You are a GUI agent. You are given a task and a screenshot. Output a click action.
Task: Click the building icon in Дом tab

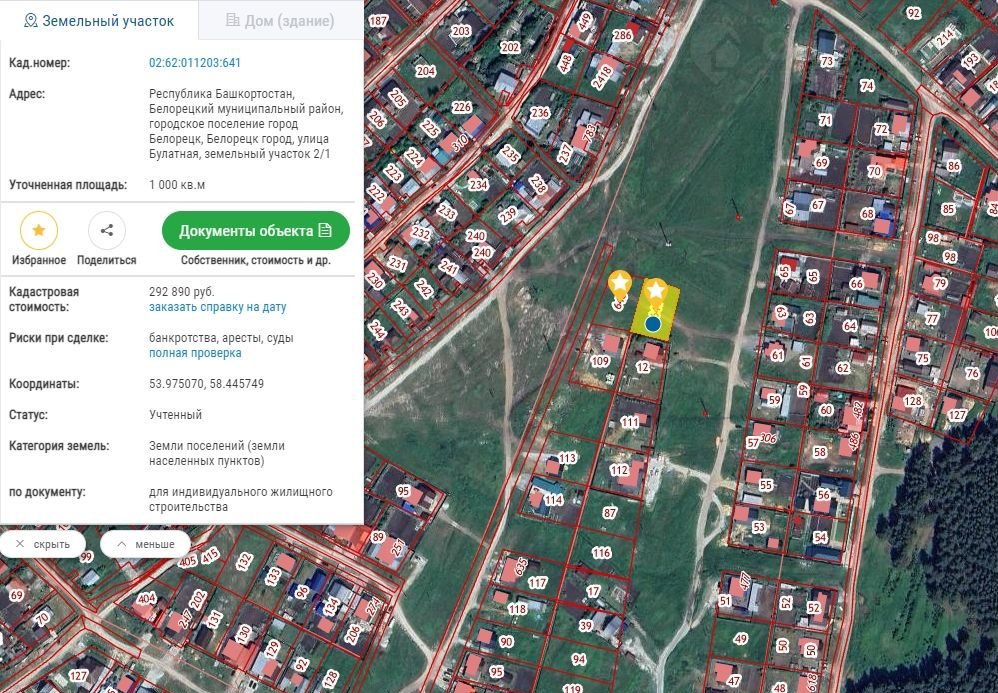click(x=233, y=20)
